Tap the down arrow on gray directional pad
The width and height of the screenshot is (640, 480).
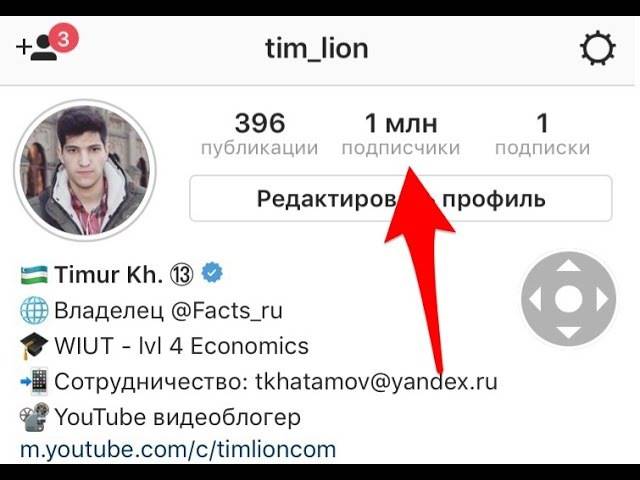(x=568, y=332)
